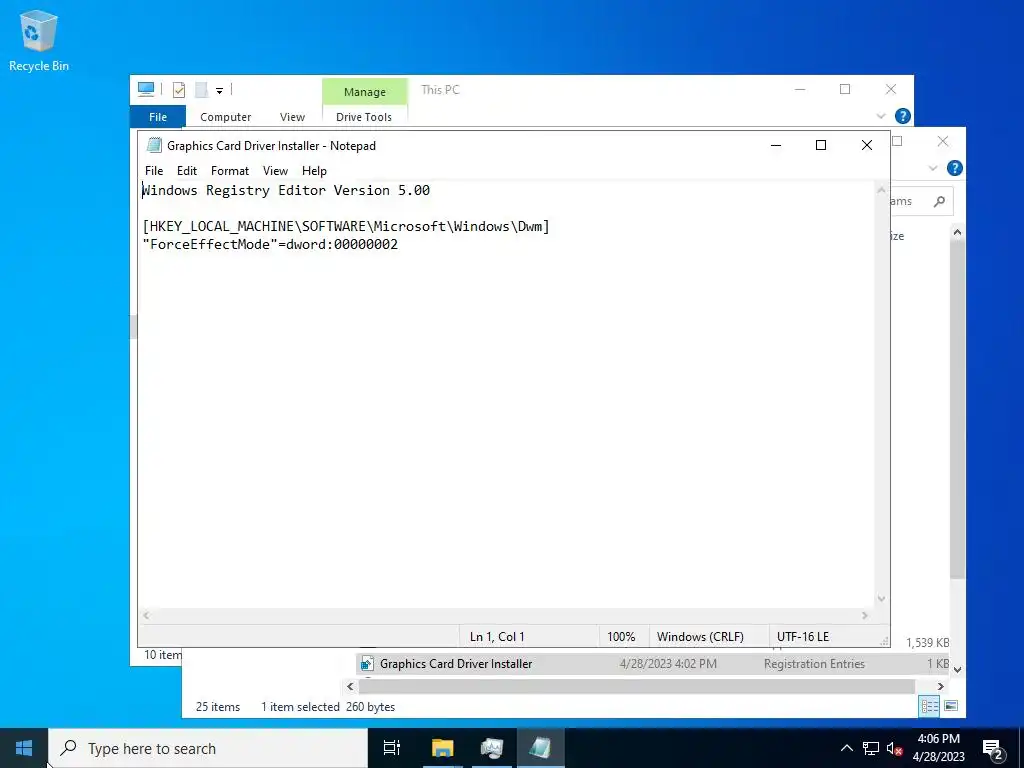Click the Notepad vertical scrollbar up arrow
Image resolution: width=1024 pixels, height=768 pixels.
pos(882,190)
